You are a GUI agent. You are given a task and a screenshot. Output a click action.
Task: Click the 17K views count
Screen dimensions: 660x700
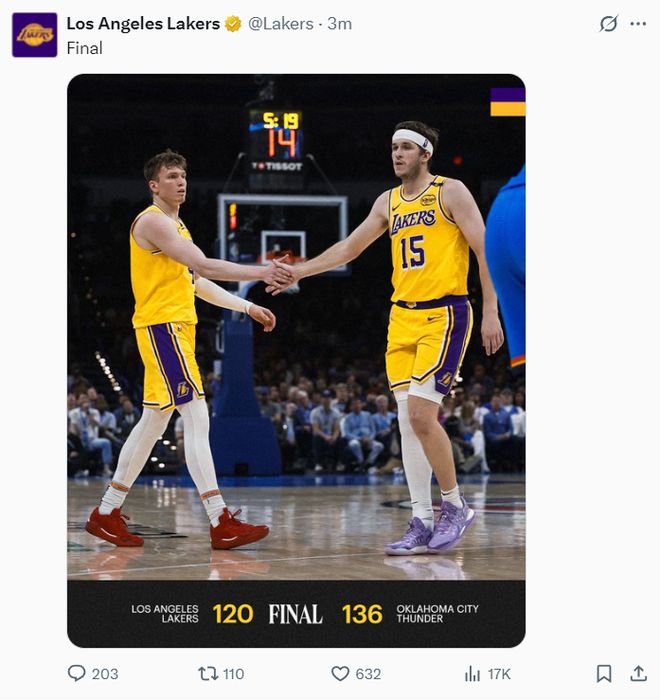(x=499, y=674)
